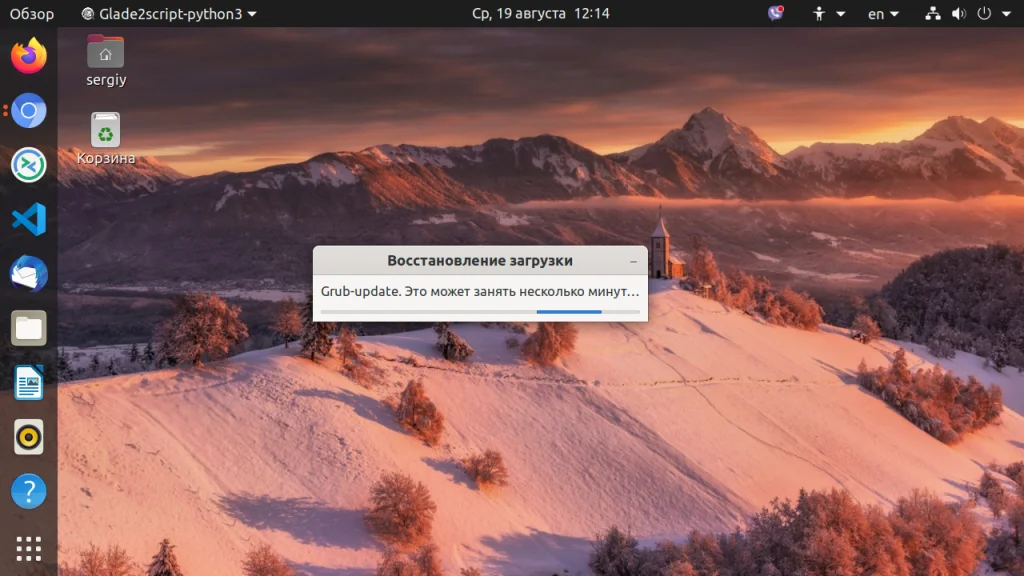This screenshot has height=576, width=1024.
Task: Open the Help icon in dock
Action: click(x=29, y=491)
